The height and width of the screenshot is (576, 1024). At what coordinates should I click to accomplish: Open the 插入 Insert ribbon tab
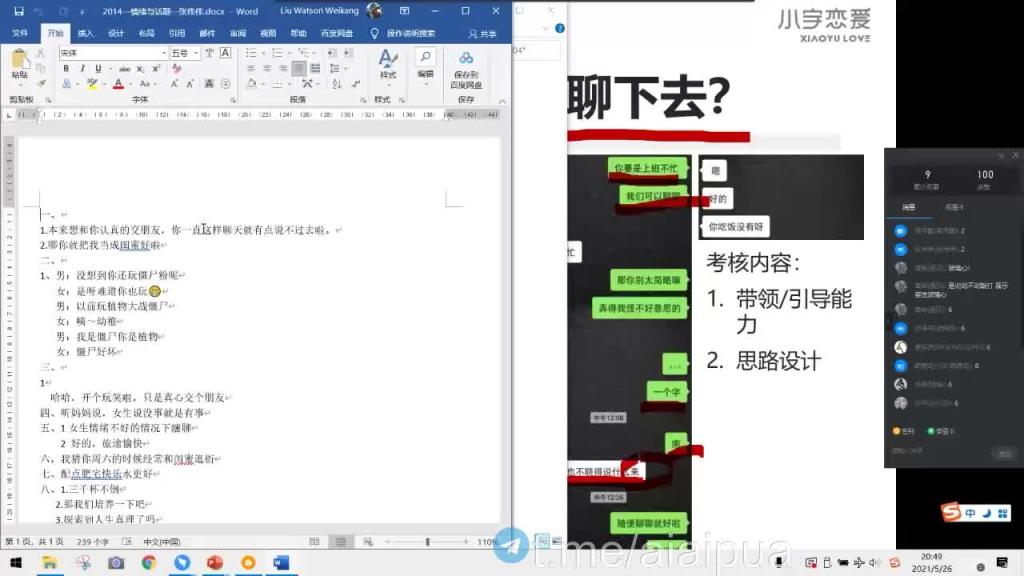pyautogui.click(x=86, y=33)
